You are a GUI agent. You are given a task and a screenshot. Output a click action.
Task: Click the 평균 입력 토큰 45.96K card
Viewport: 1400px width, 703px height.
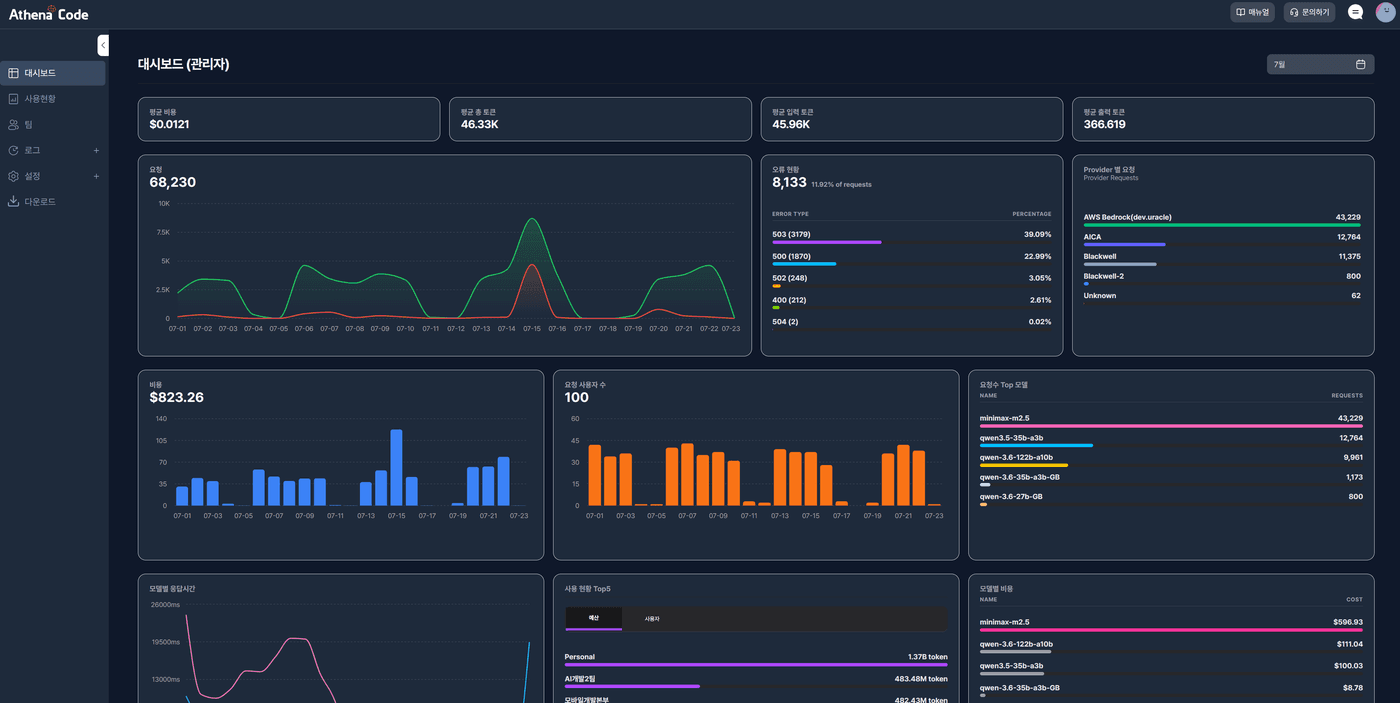click(x=912, y=119)
